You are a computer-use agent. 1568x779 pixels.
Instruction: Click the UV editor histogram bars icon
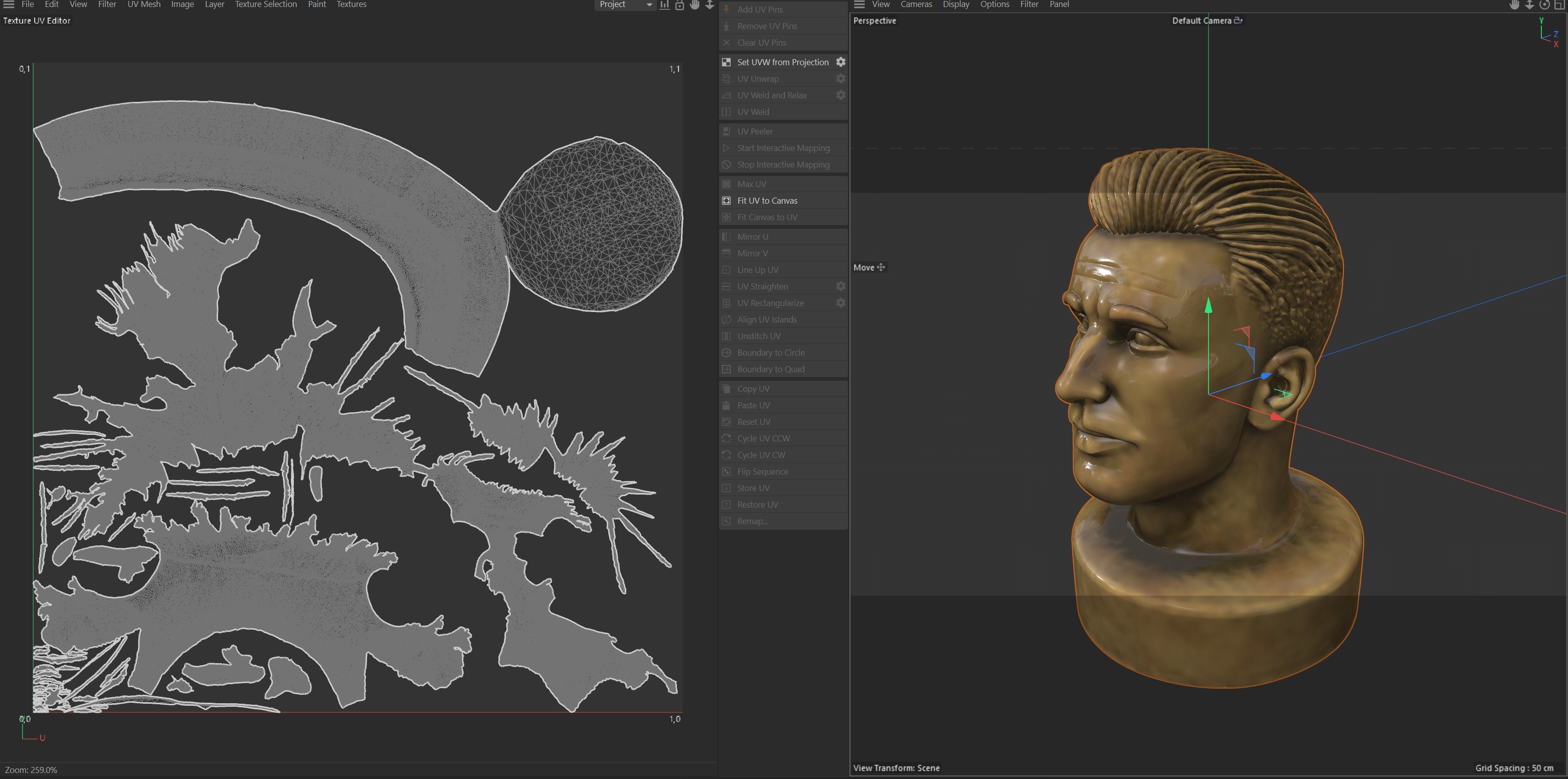coord(665,5)
